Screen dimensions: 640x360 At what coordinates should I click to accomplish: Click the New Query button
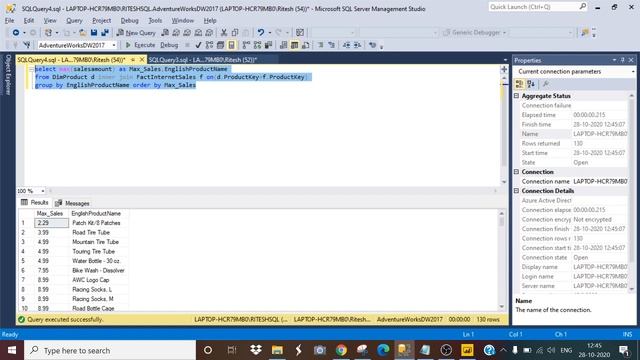click(x=136, y=33)
